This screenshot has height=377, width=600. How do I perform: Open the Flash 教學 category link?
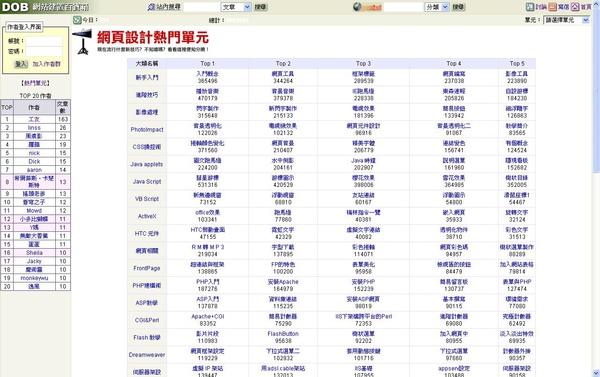pos(147,338)
